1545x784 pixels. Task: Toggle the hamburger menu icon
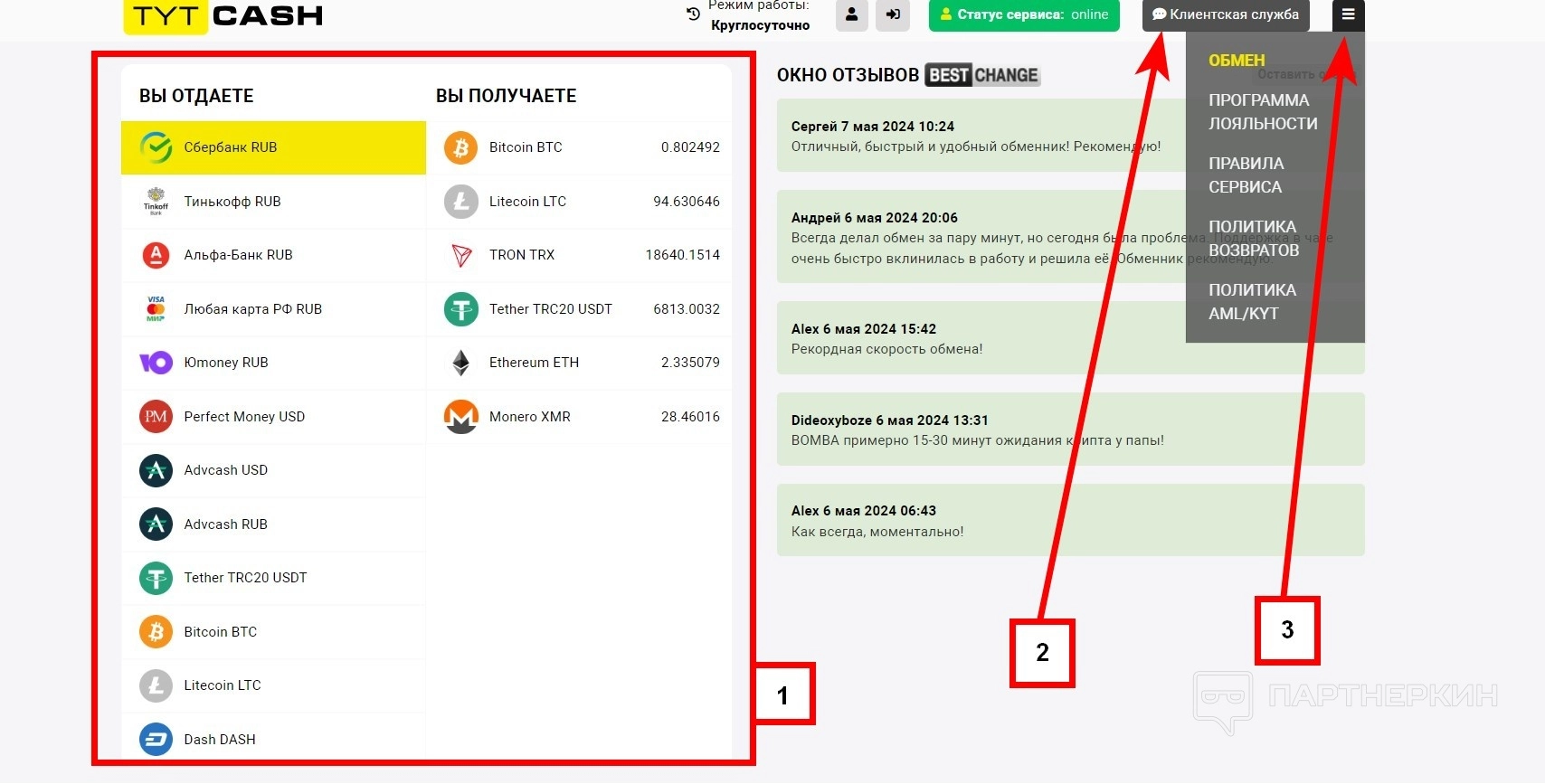pos(1348,14)
